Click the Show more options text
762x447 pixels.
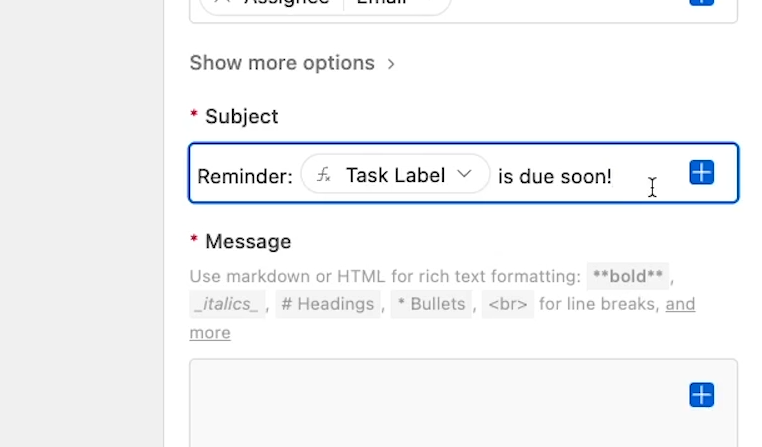click(282, 63)
